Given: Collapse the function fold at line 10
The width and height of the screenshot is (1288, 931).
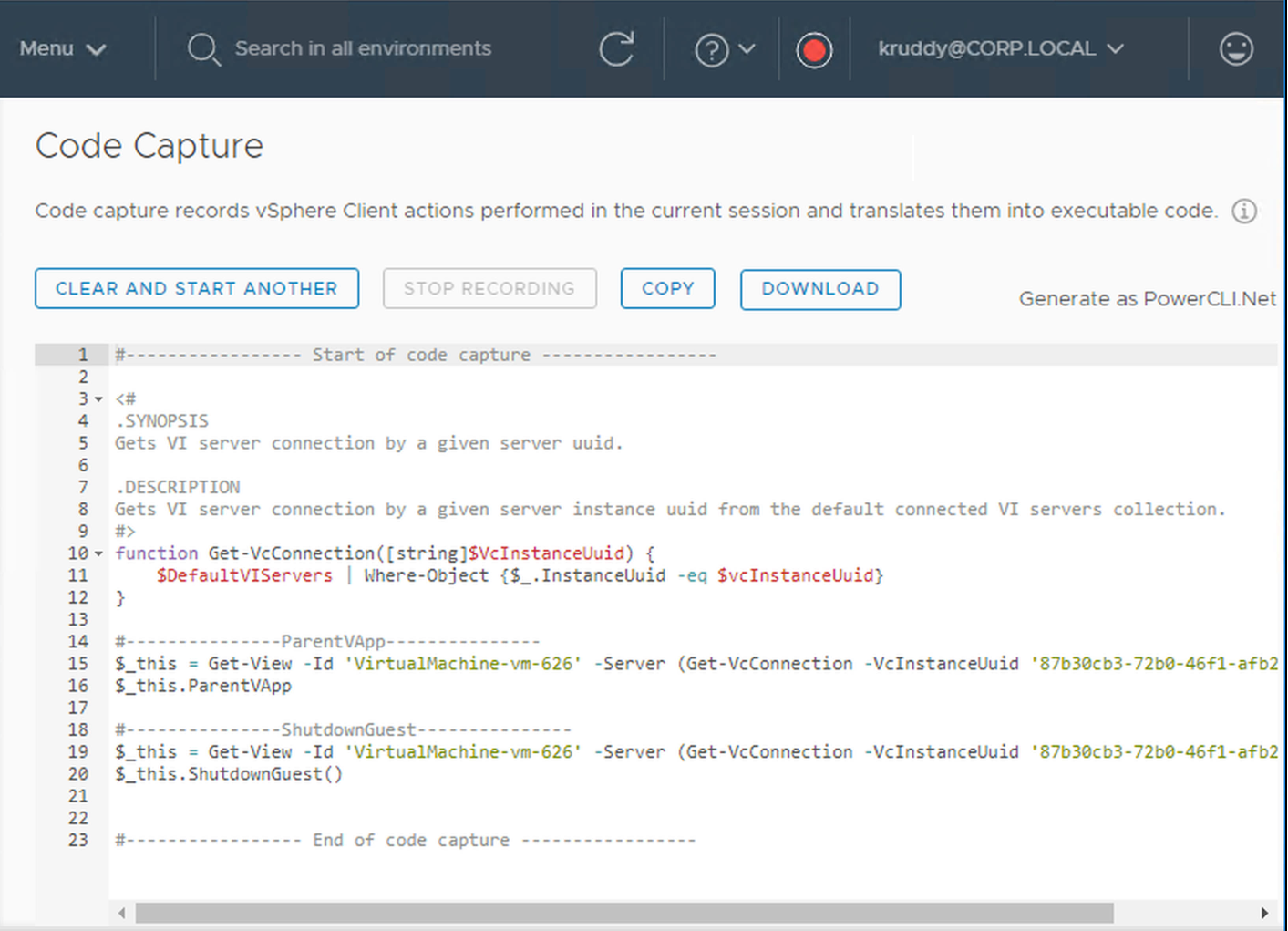Looking at the screenshot, I should (x=98, y=553).
